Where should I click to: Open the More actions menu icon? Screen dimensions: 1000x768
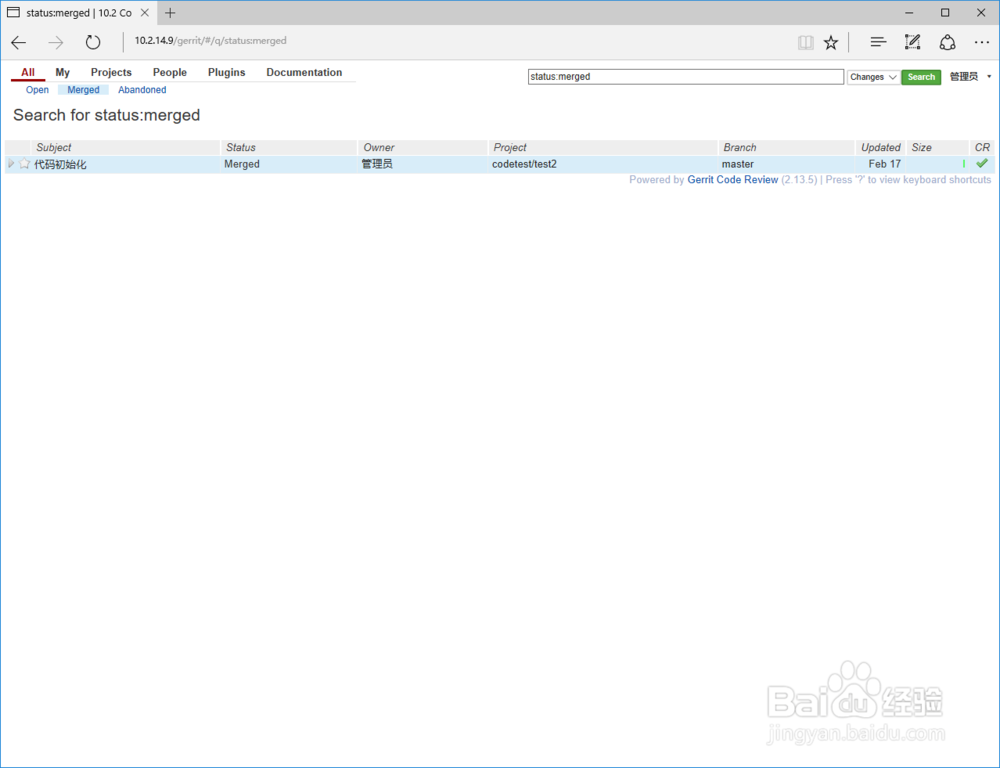981,42
